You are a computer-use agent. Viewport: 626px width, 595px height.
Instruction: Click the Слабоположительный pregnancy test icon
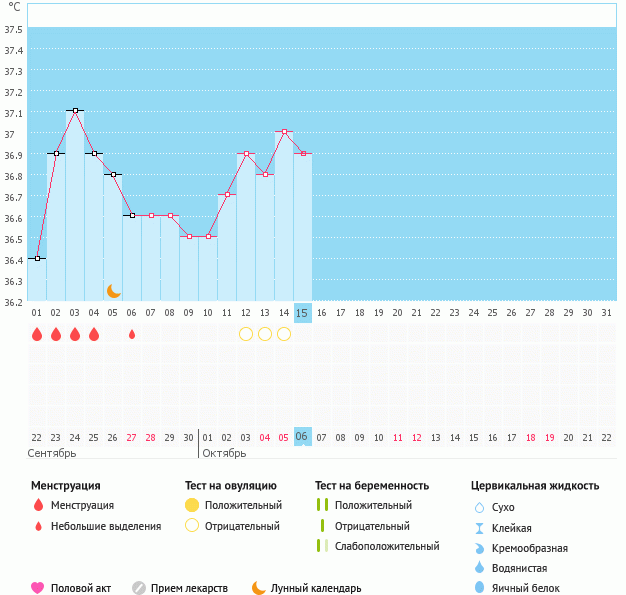click(321, 546)
